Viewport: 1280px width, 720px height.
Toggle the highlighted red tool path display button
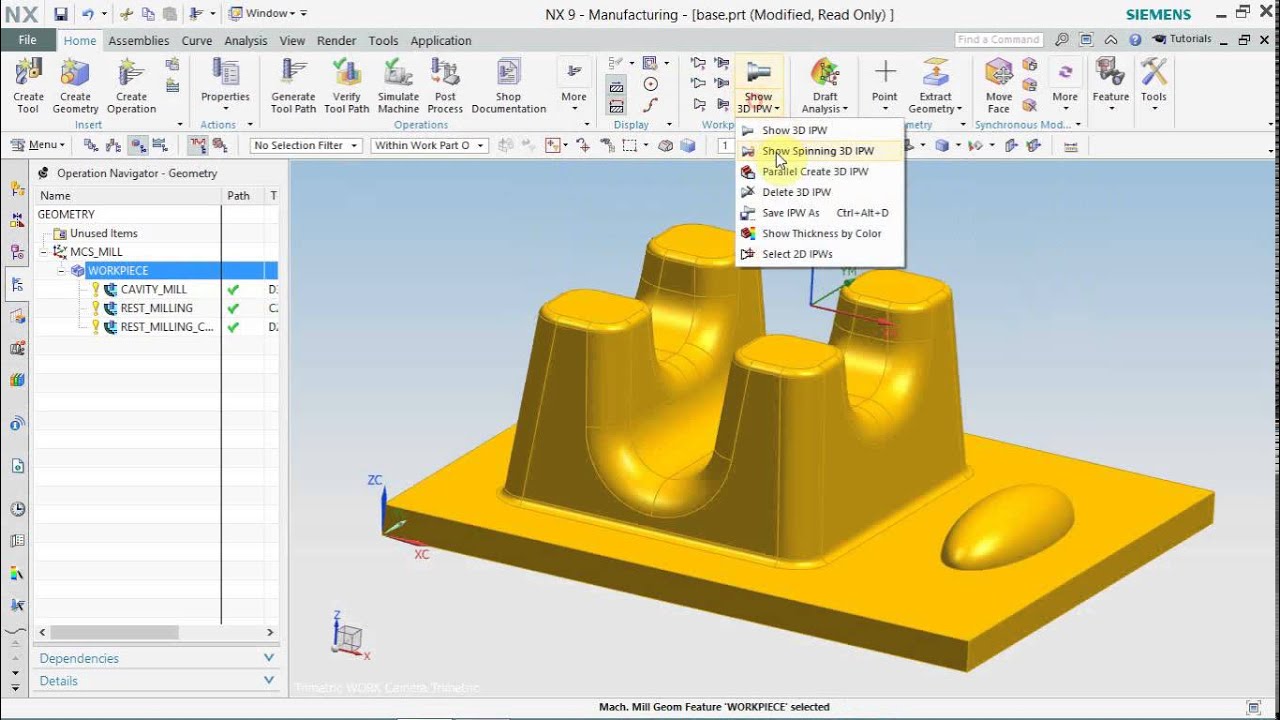tap(197, 145)
